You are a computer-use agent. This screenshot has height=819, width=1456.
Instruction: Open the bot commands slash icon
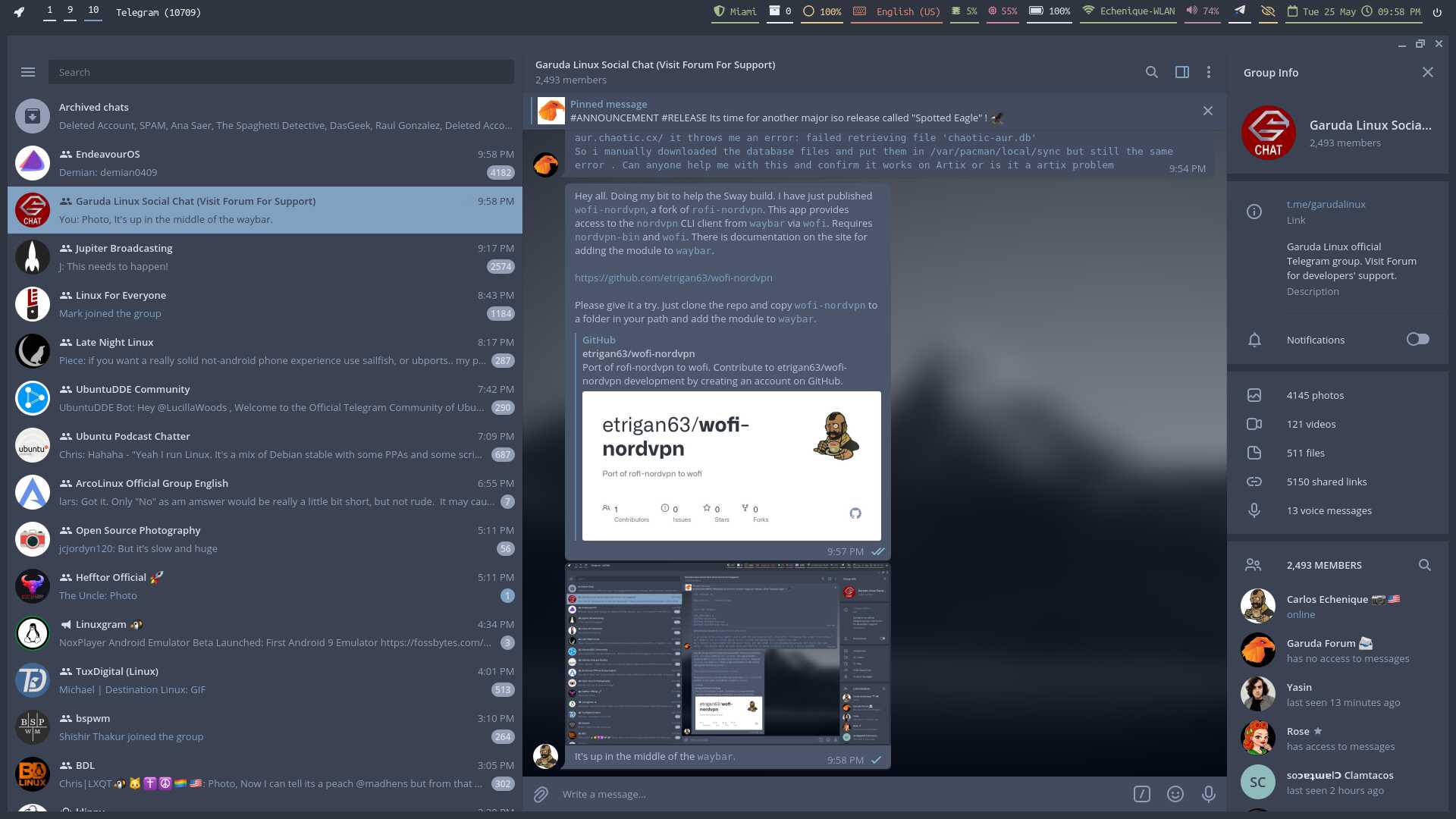[1141, 794]
